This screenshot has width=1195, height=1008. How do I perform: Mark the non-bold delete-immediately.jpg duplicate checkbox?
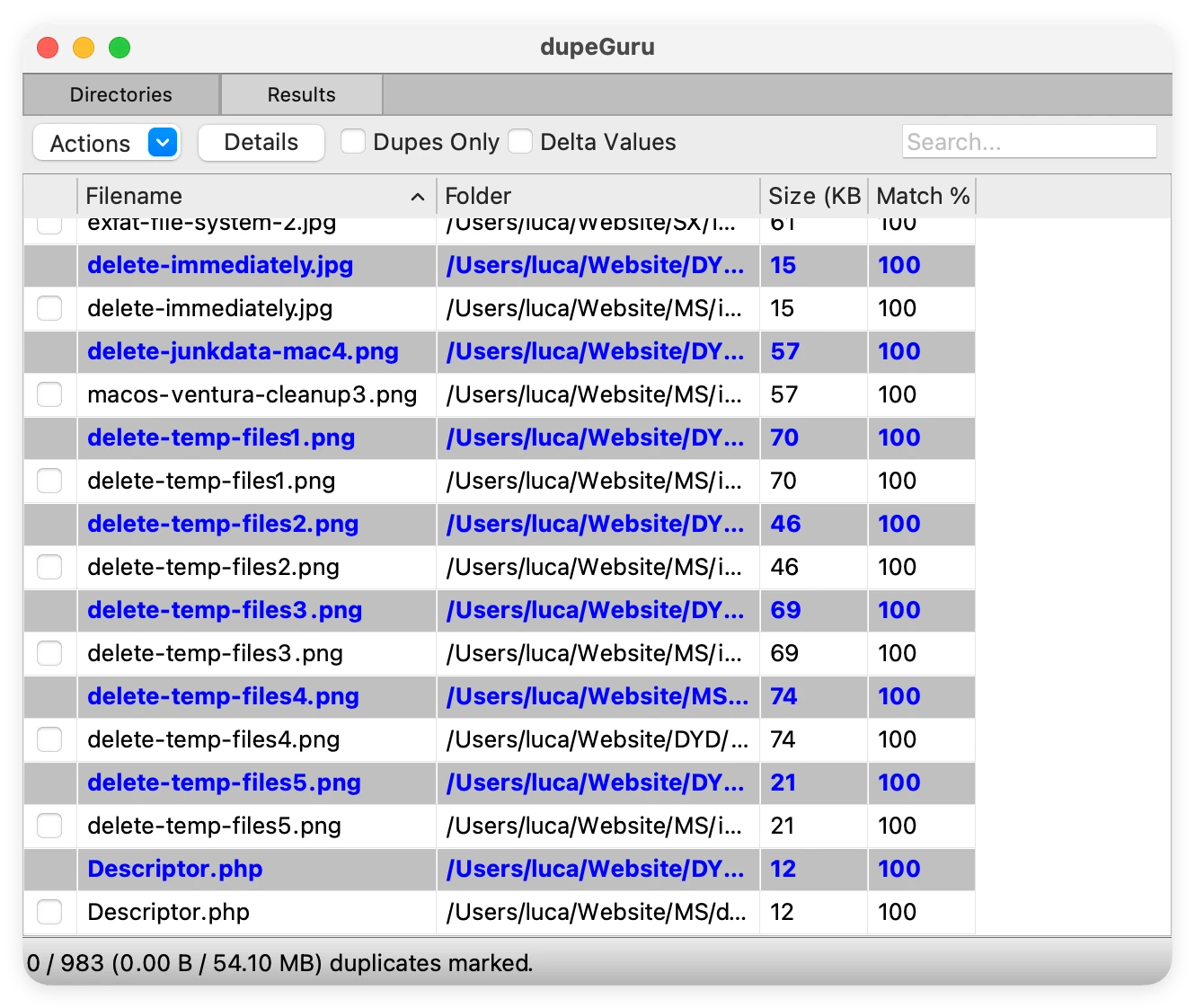49,308
